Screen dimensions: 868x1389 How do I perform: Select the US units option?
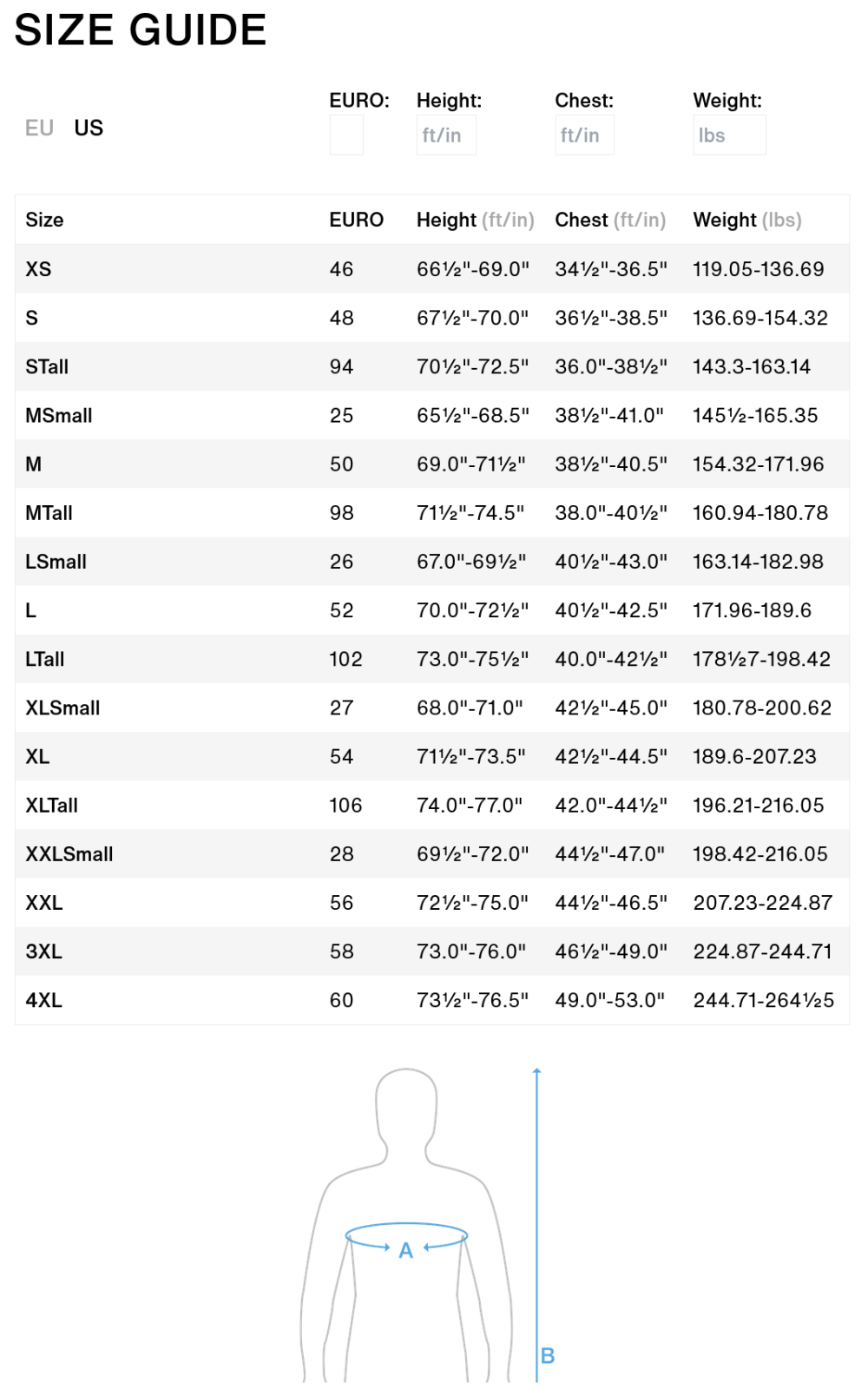89,128
